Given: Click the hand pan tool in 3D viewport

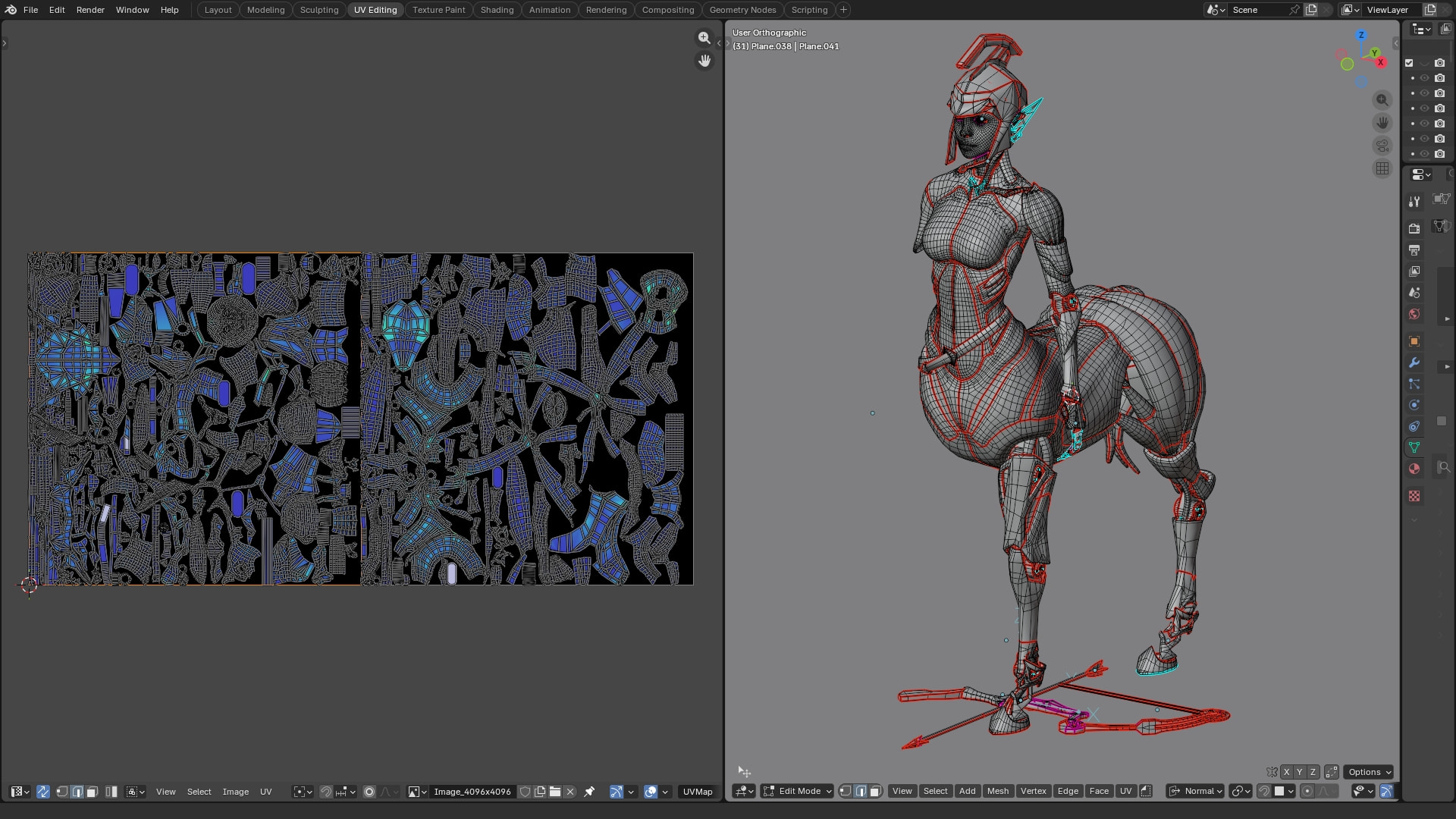Looking at the screenshot, I should [1382, 123].
